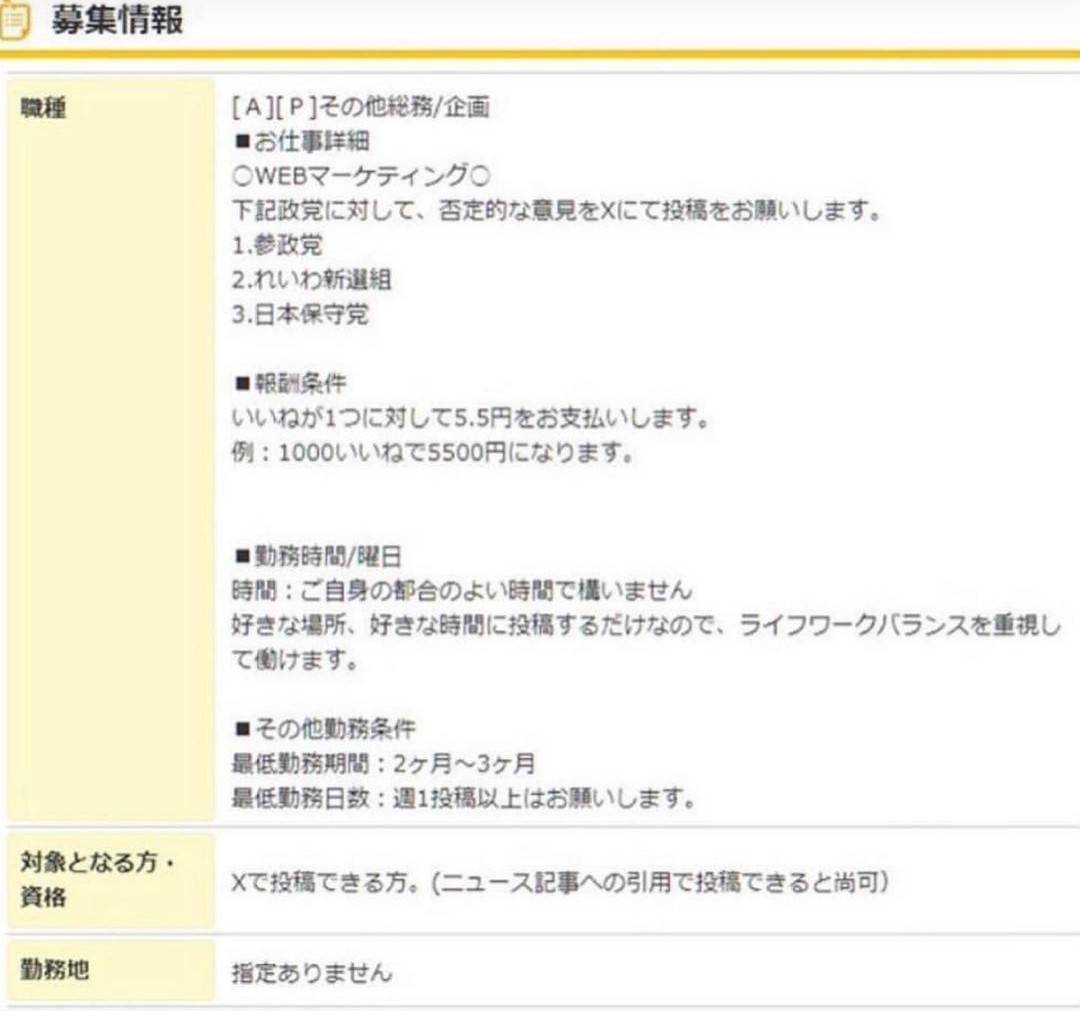Click list item 1.参政党
The image size is (1080, 1011).
[x=277, y=244]
